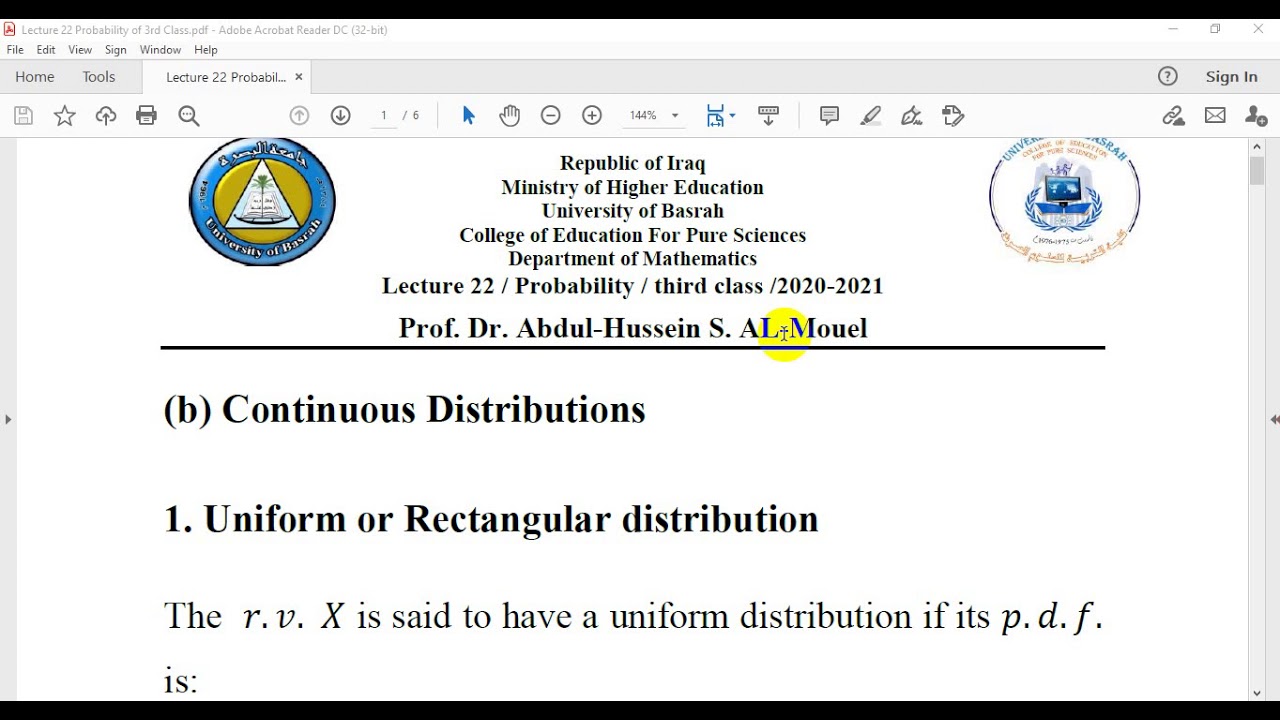Open the Help menu
The width and height of the screenshot is (1280, 720).
tap(206, 50)
